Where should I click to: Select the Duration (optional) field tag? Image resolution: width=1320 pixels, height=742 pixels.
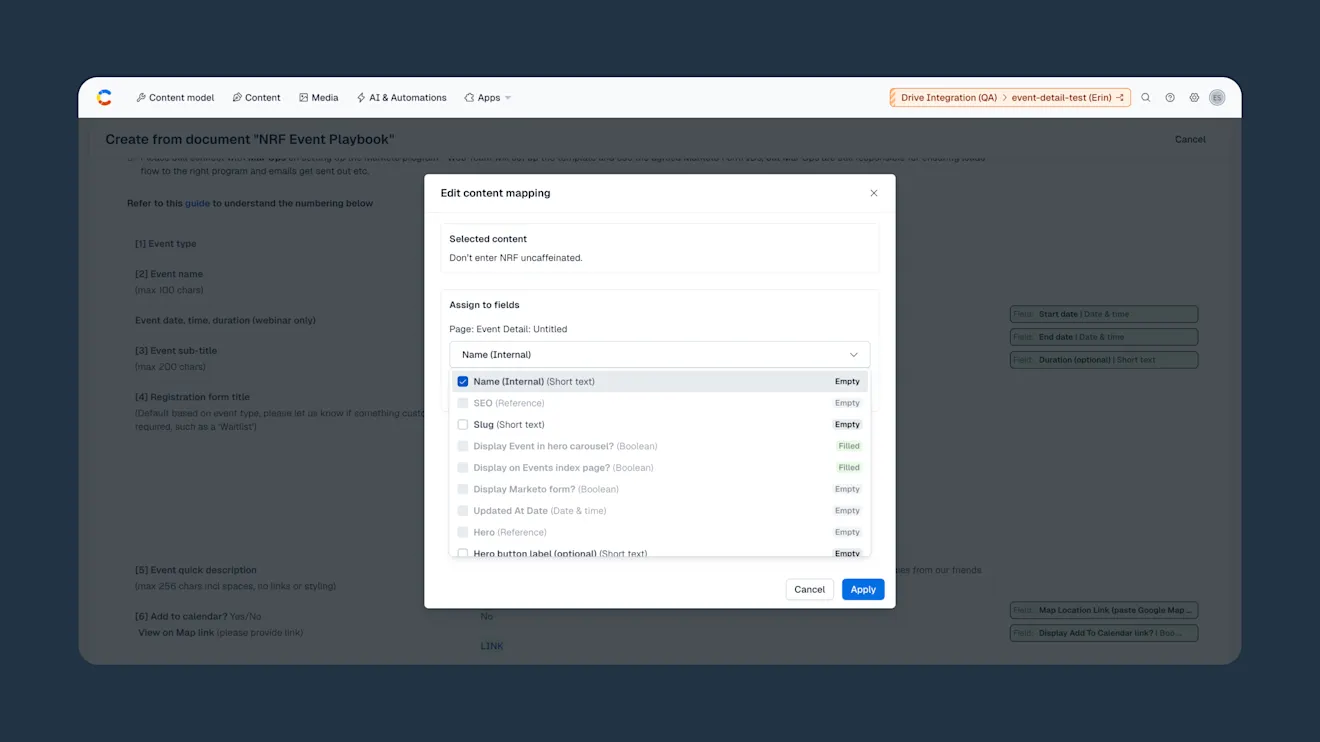(x=1104, y=360)
